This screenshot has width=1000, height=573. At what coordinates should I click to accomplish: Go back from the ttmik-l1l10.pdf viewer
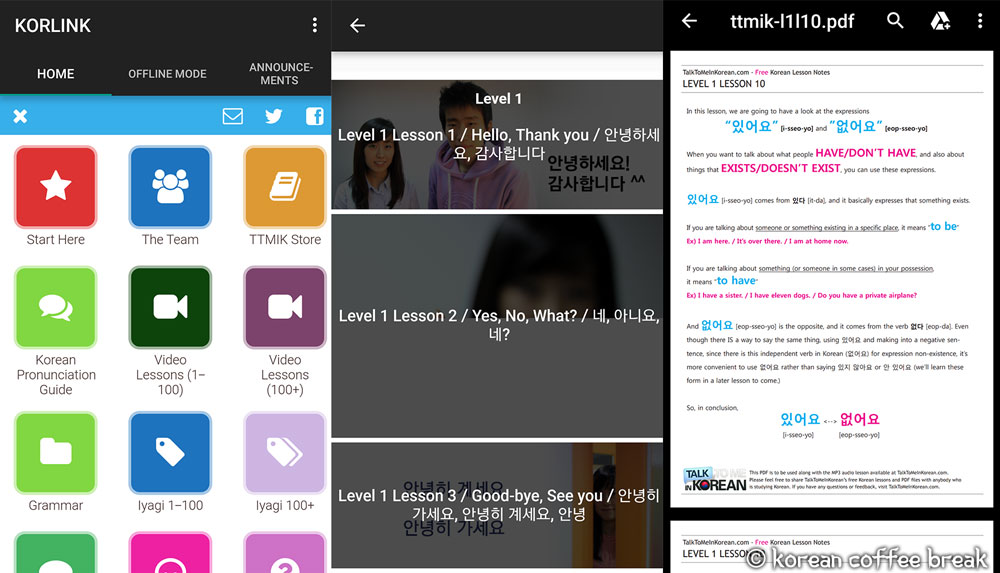tap(689, 21)
